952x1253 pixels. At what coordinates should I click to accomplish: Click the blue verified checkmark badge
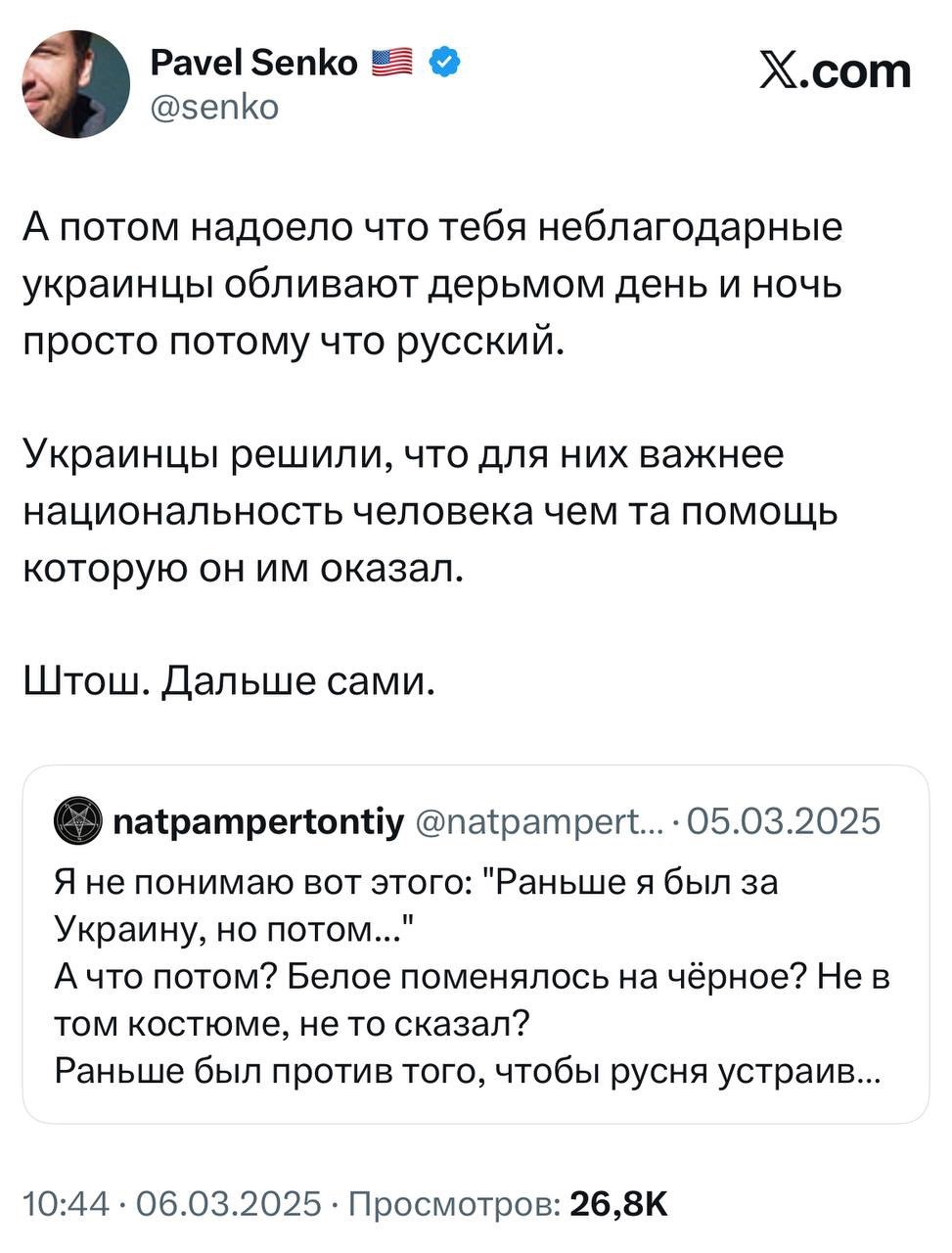445,63
